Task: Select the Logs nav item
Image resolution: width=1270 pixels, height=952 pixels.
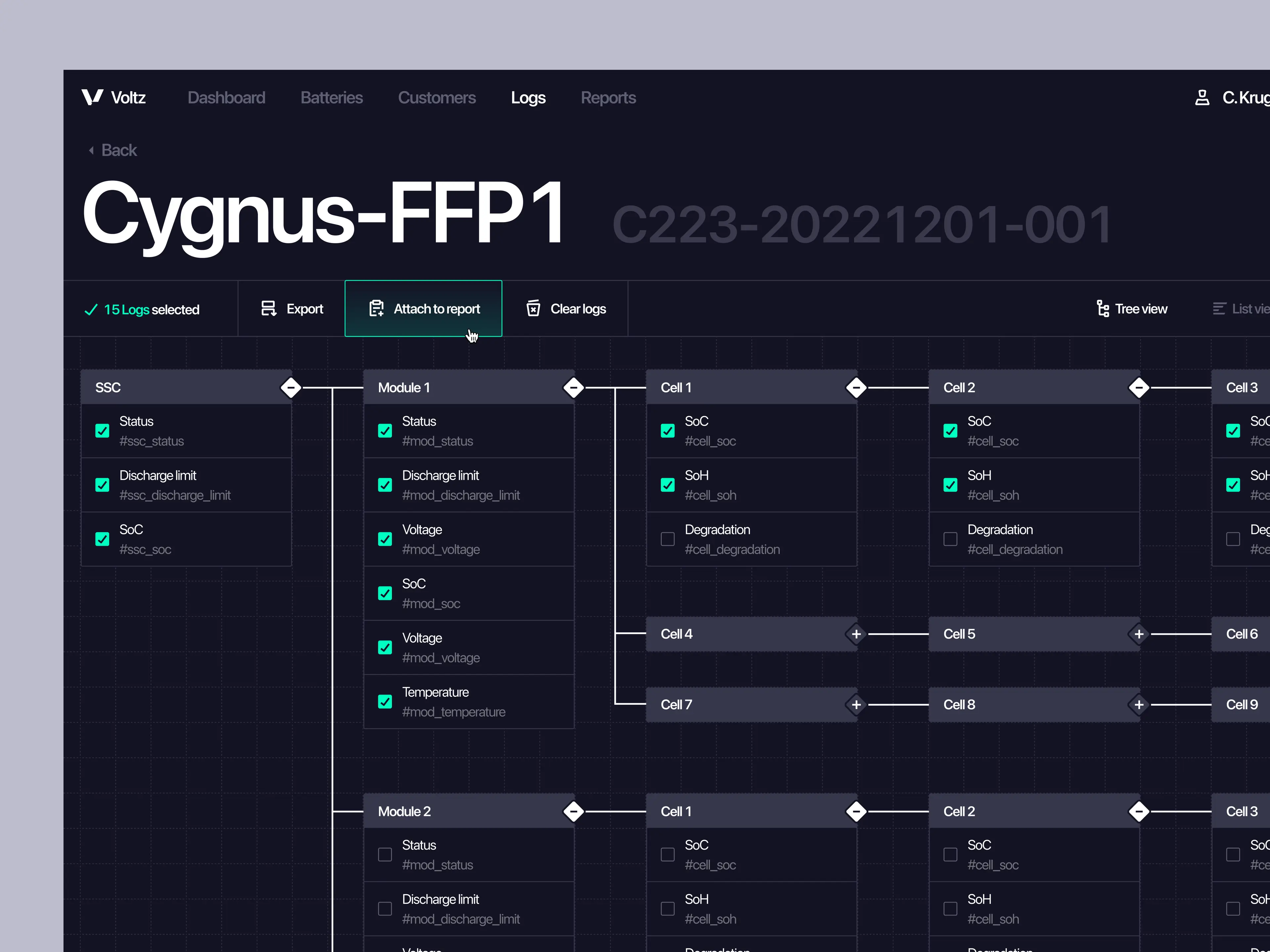Action: pyautogui.click(x=528, y=98)
